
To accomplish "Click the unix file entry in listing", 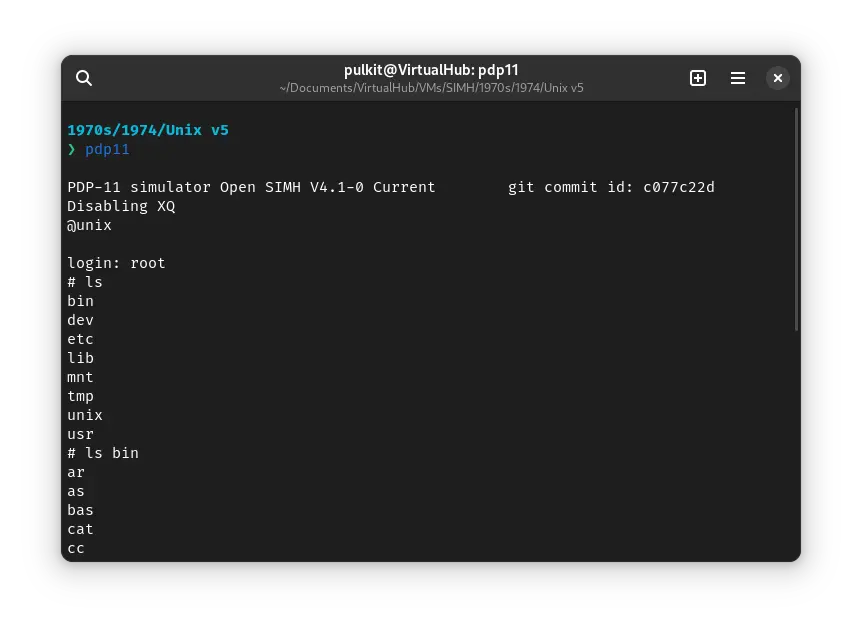I will [85, 415].
